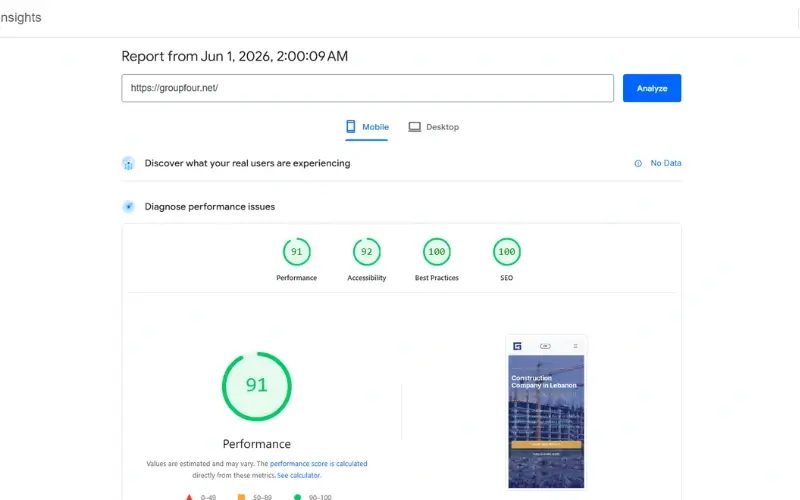Click the Diagnose performance issues heading

click(x=210, y=207)
